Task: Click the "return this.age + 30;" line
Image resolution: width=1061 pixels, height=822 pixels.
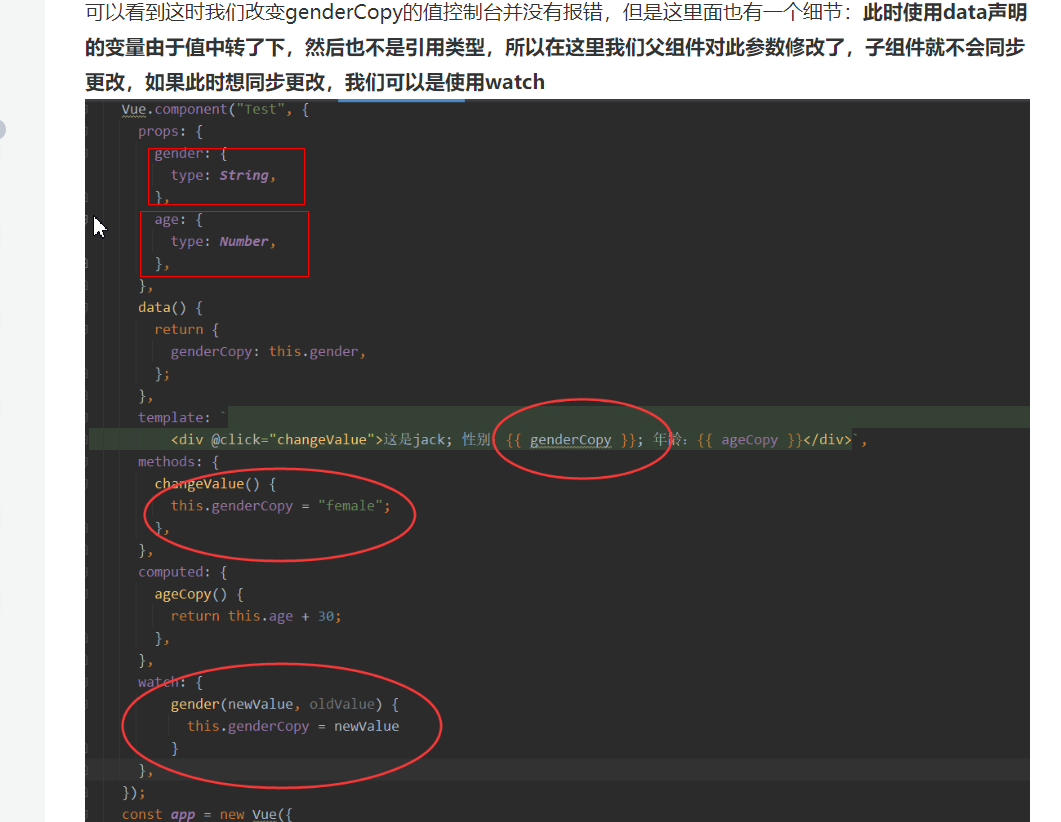Action: (256, 616)
